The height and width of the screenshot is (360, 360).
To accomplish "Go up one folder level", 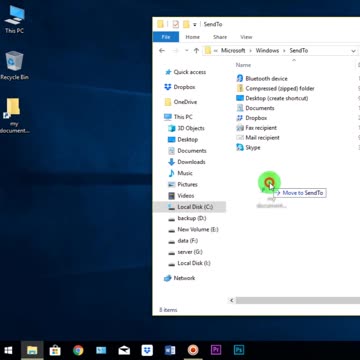I will (x=196, y=51).
